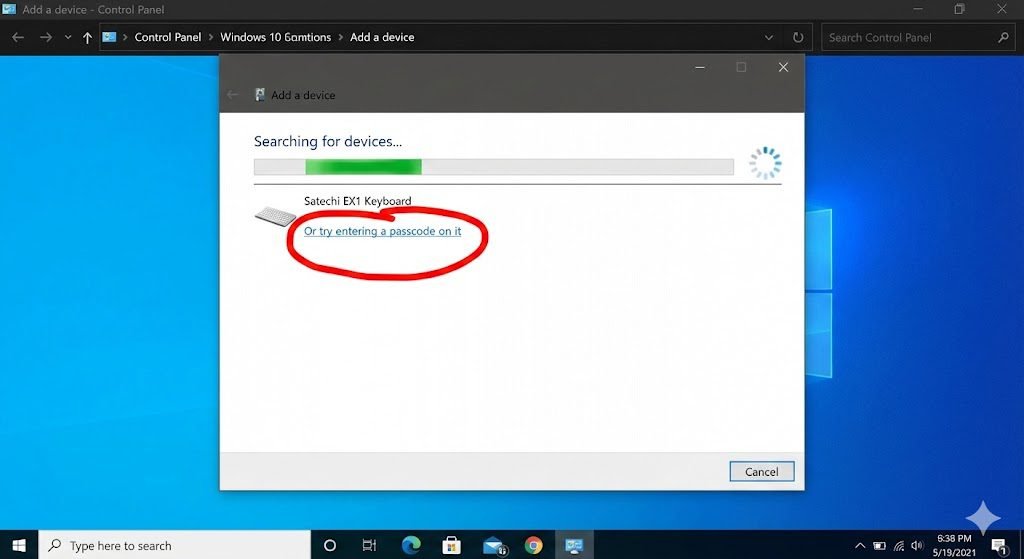This screenshot has height=559, width=1024.
Task: Click the Control Panel address bar icon
Action: click(x=109, y=37)
